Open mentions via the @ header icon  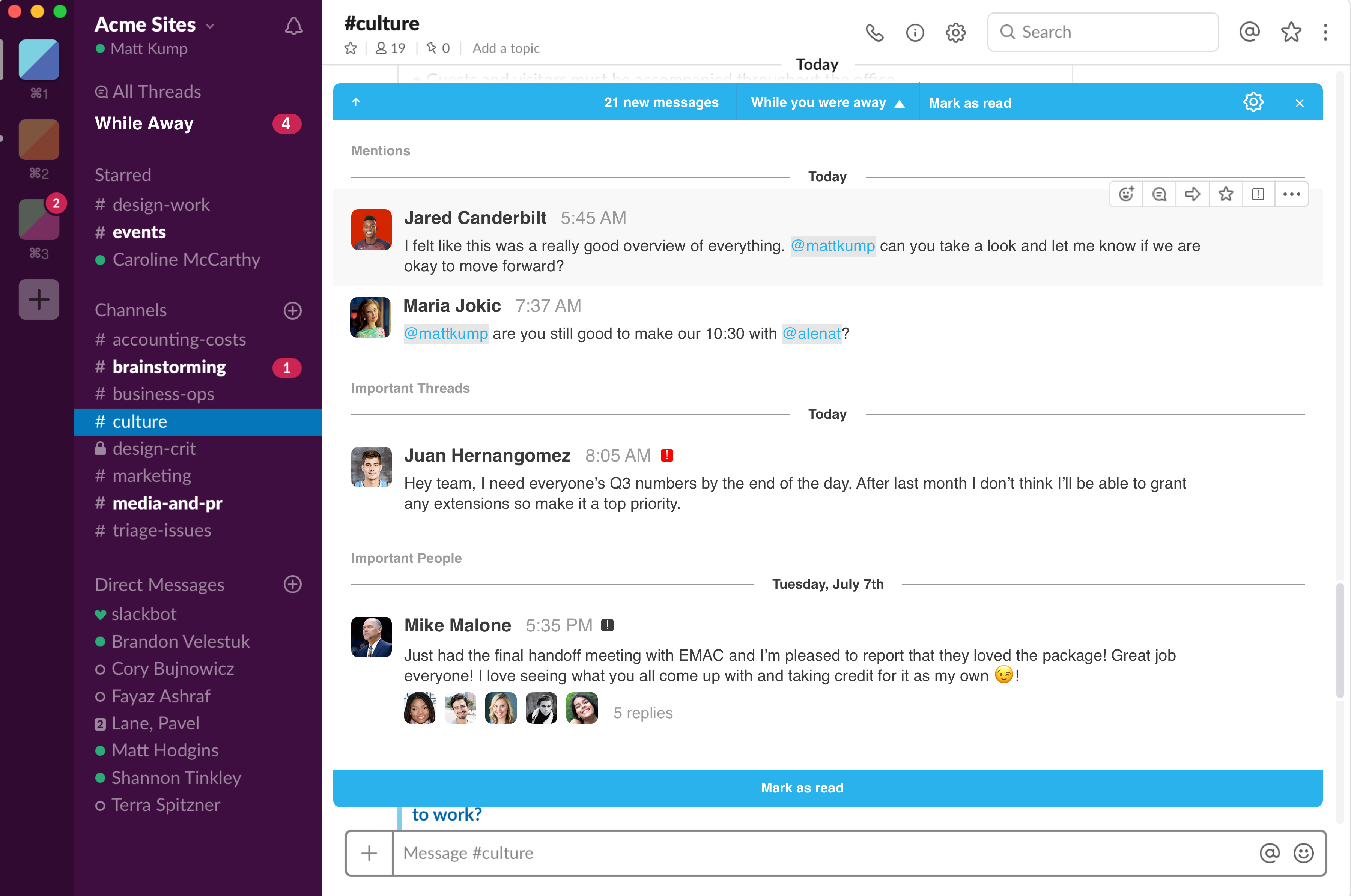(x=1249, y=32)
